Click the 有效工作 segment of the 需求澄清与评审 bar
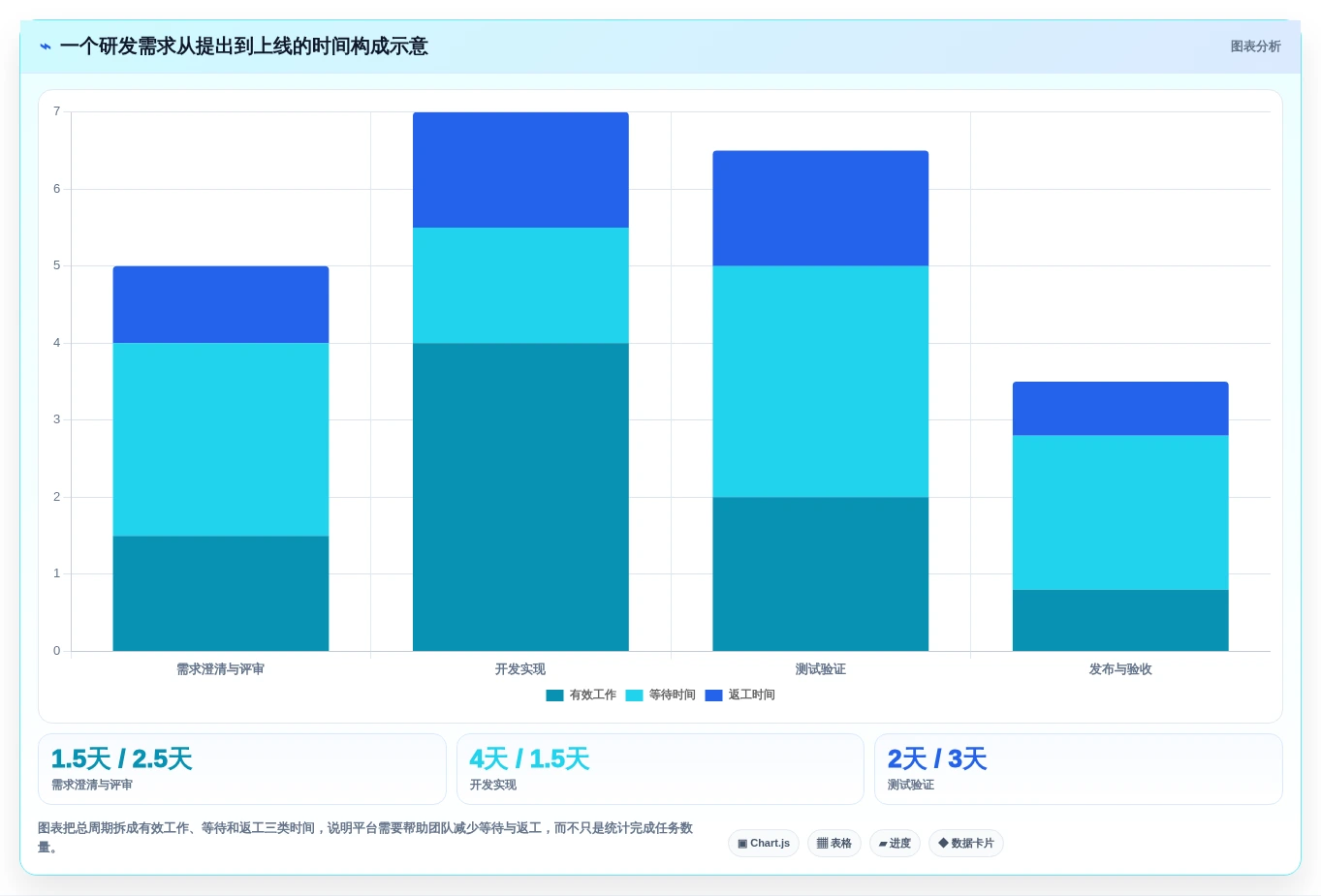1321x896 pixels. [x=221, y=594]
